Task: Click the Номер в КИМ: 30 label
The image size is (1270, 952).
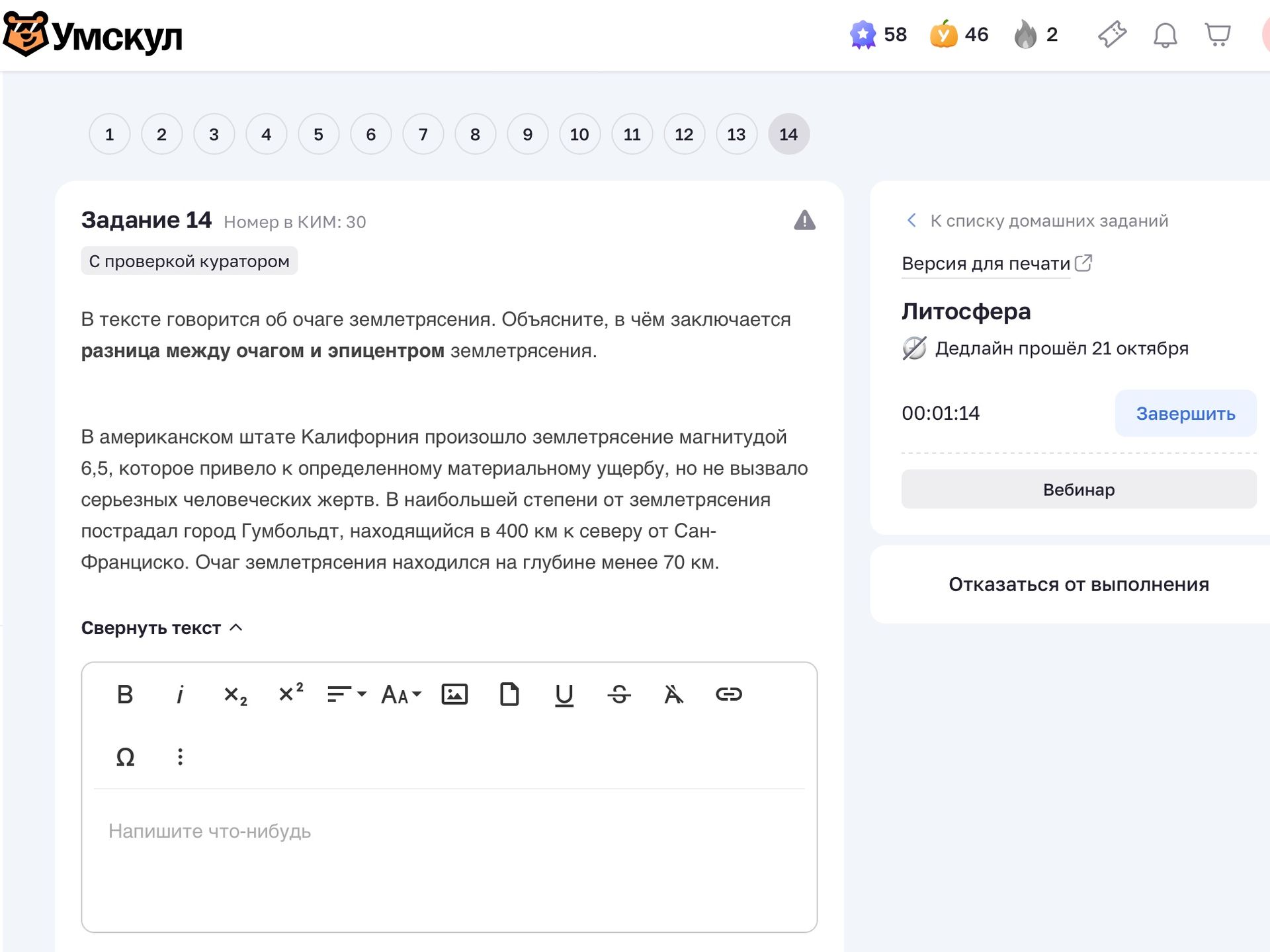Action: click(x=295, y=222)
